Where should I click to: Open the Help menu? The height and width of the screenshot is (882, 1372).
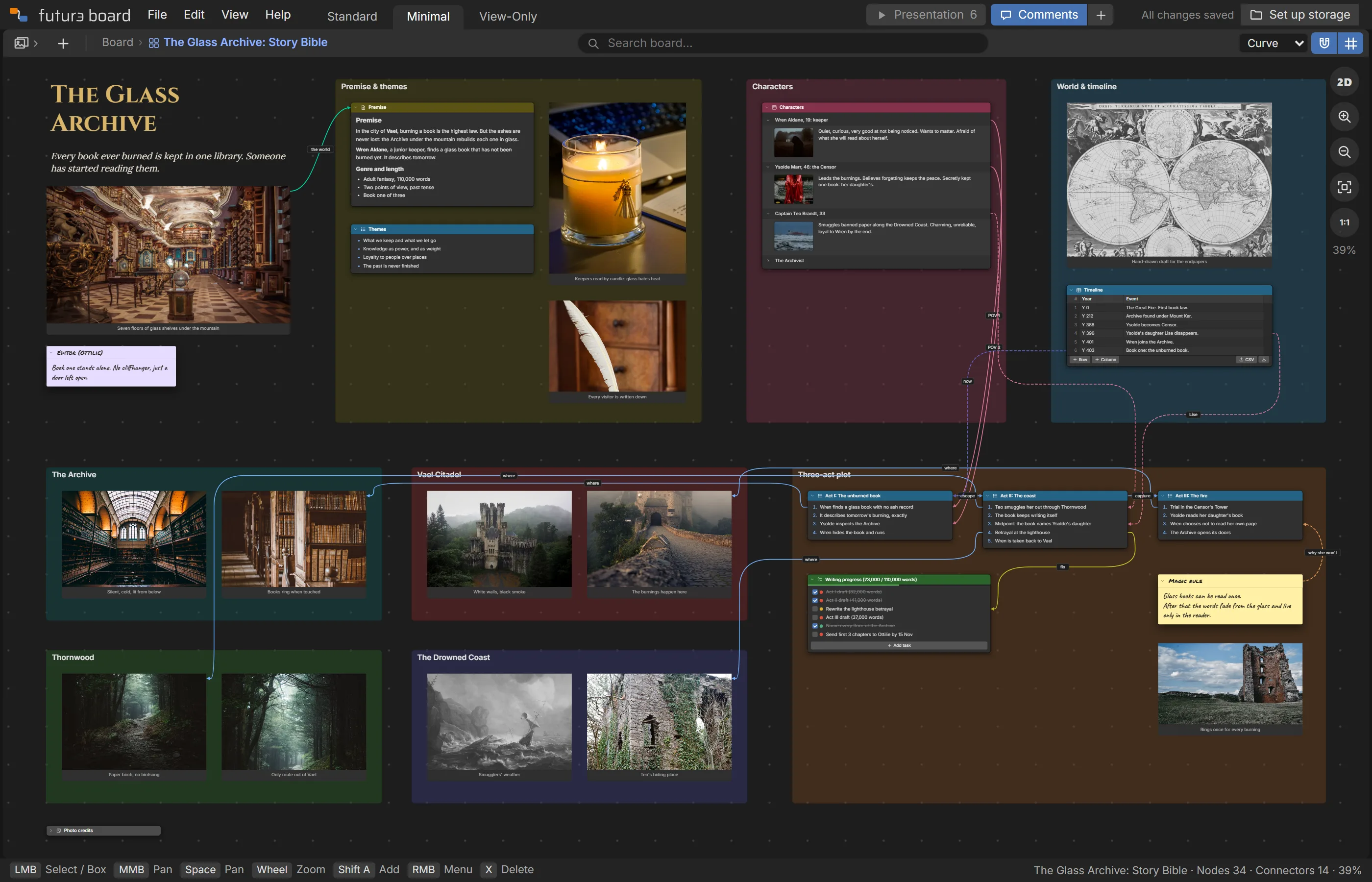click(x=278, y=15)
